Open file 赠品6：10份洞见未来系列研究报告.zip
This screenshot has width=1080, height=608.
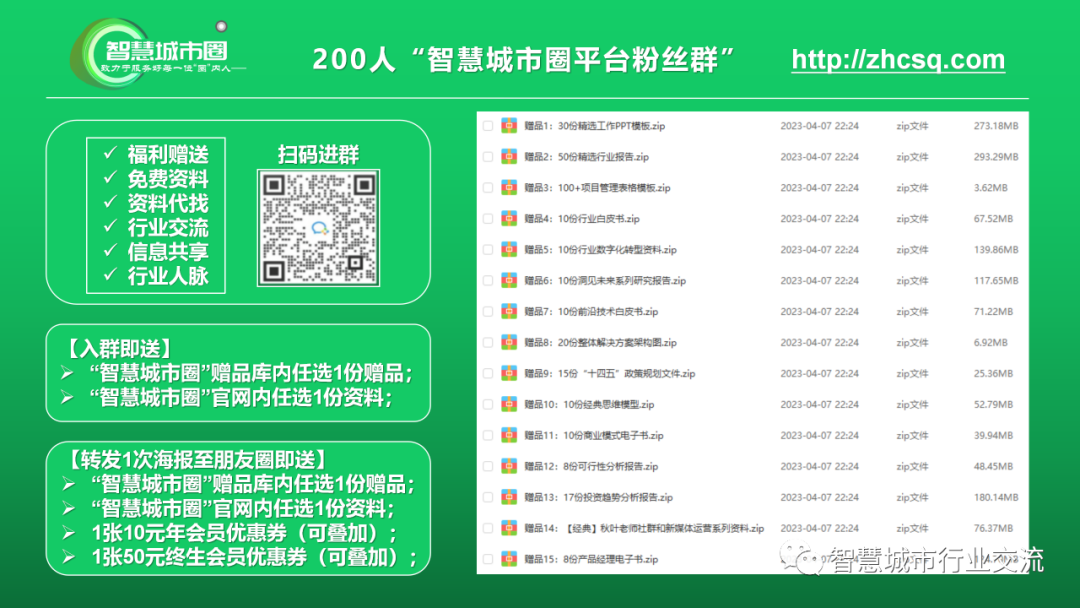pyautogui.click(x=605, y=281)
